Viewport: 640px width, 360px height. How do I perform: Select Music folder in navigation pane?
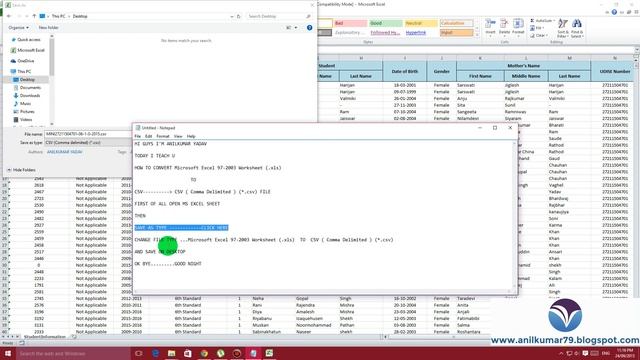tap(22, 104)
